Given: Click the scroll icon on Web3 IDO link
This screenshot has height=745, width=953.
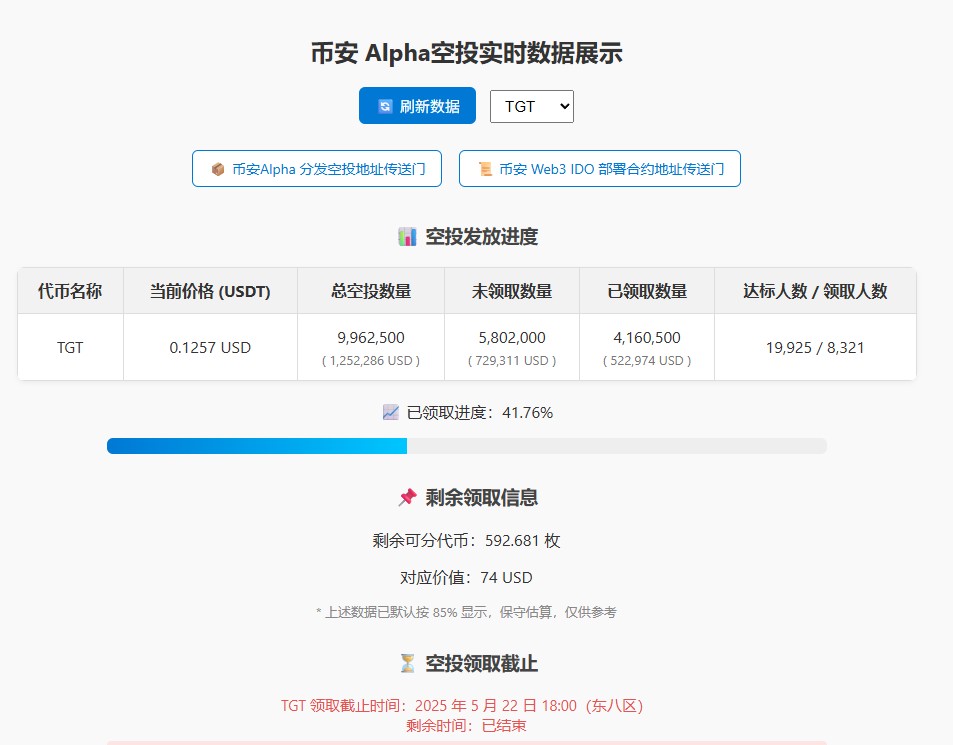Looking at the screenshot, I should 485,169.
